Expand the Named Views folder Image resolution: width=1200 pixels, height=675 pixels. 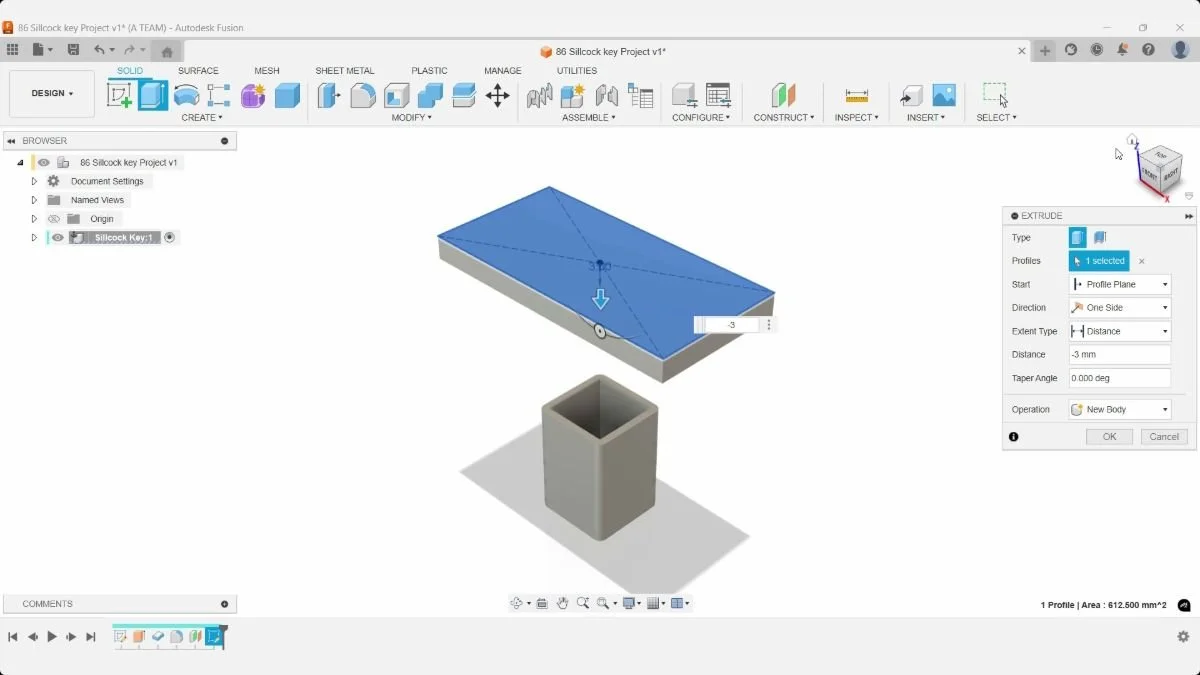click(x=34, y=200)
